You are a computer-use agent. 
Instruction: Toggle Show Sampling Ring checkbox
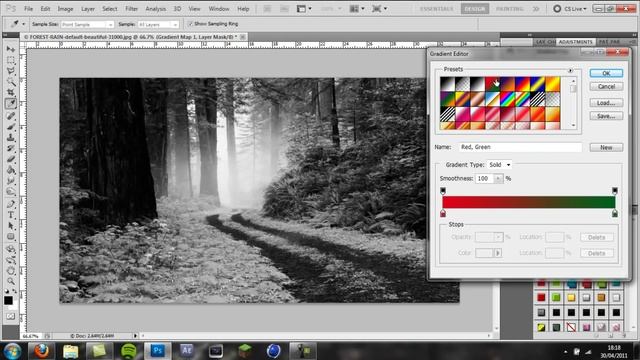[190, 24]
